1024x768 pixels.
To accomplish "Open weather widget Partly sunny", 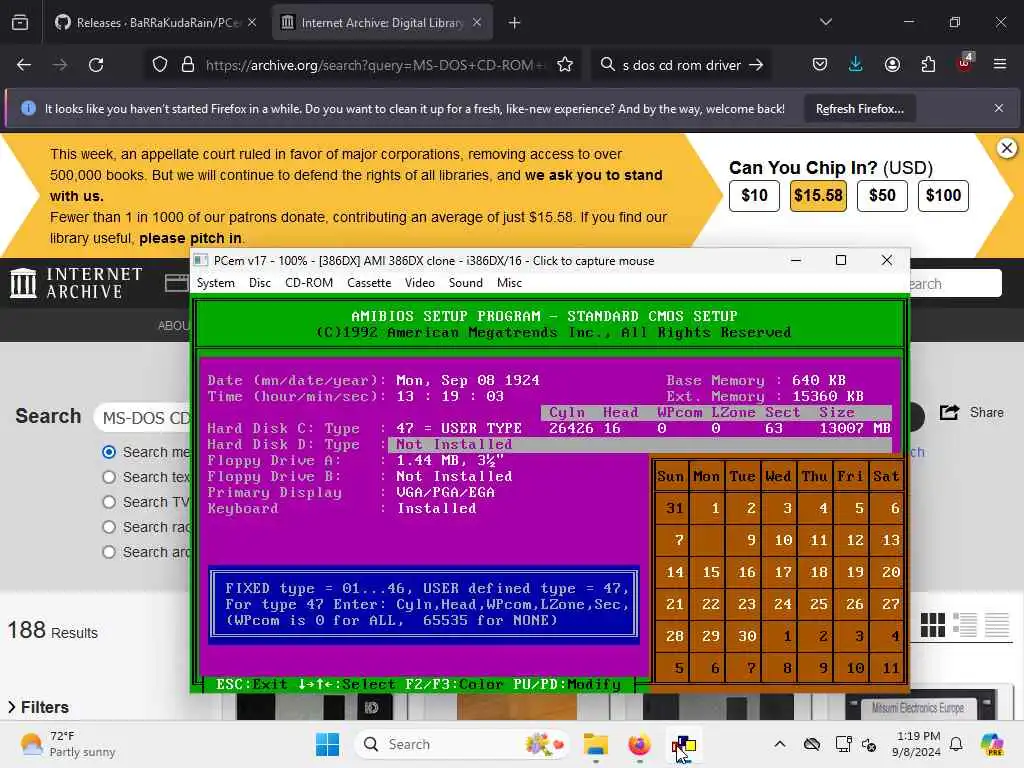I will tap(67, 744).
